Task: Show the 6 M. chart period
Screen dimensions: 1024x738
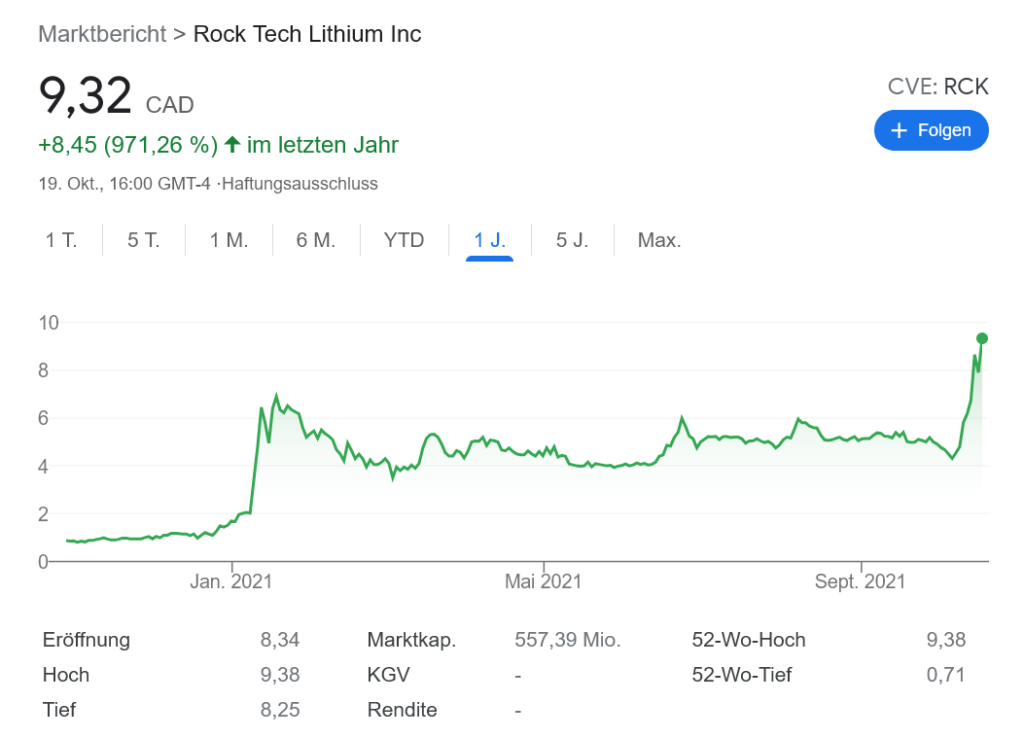Action: (x=315, y=240)
